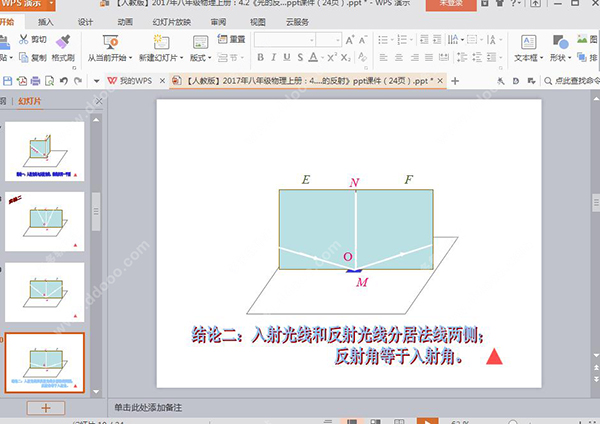Screen dimensions: 600x424
Task: Open the Slide Show (幻灯片放映) tab
Action: coord(172,22)
